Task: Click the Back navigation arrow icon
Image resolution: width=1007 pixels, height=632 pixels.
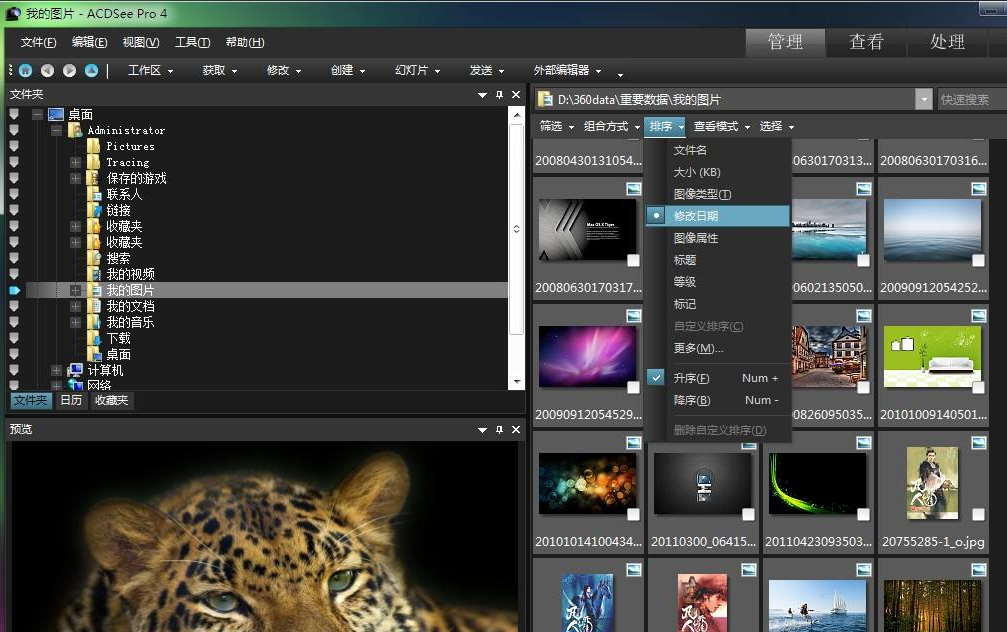Action: coord(48,70)
